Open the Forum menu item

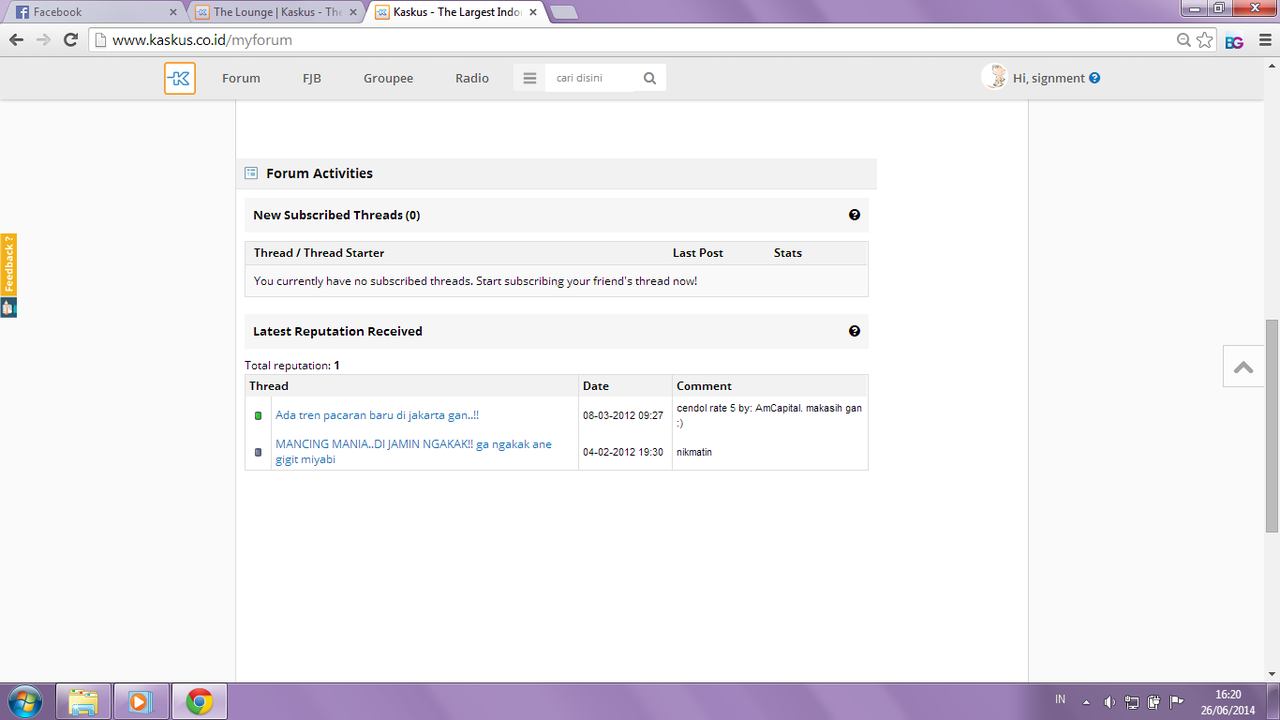pyautogui.click(x=241, y=78)
